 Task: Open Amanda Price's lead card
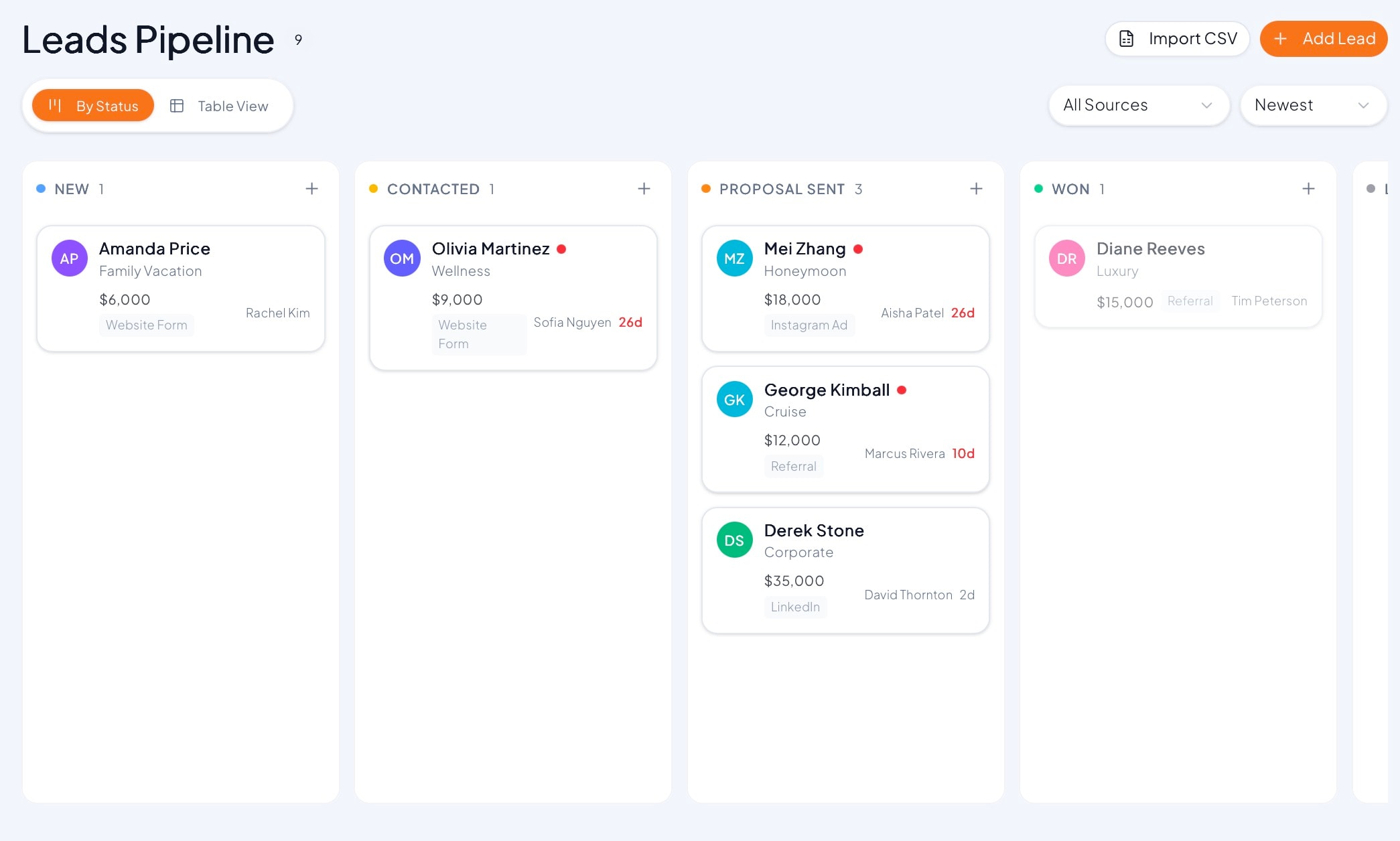(x=181, y=288)
